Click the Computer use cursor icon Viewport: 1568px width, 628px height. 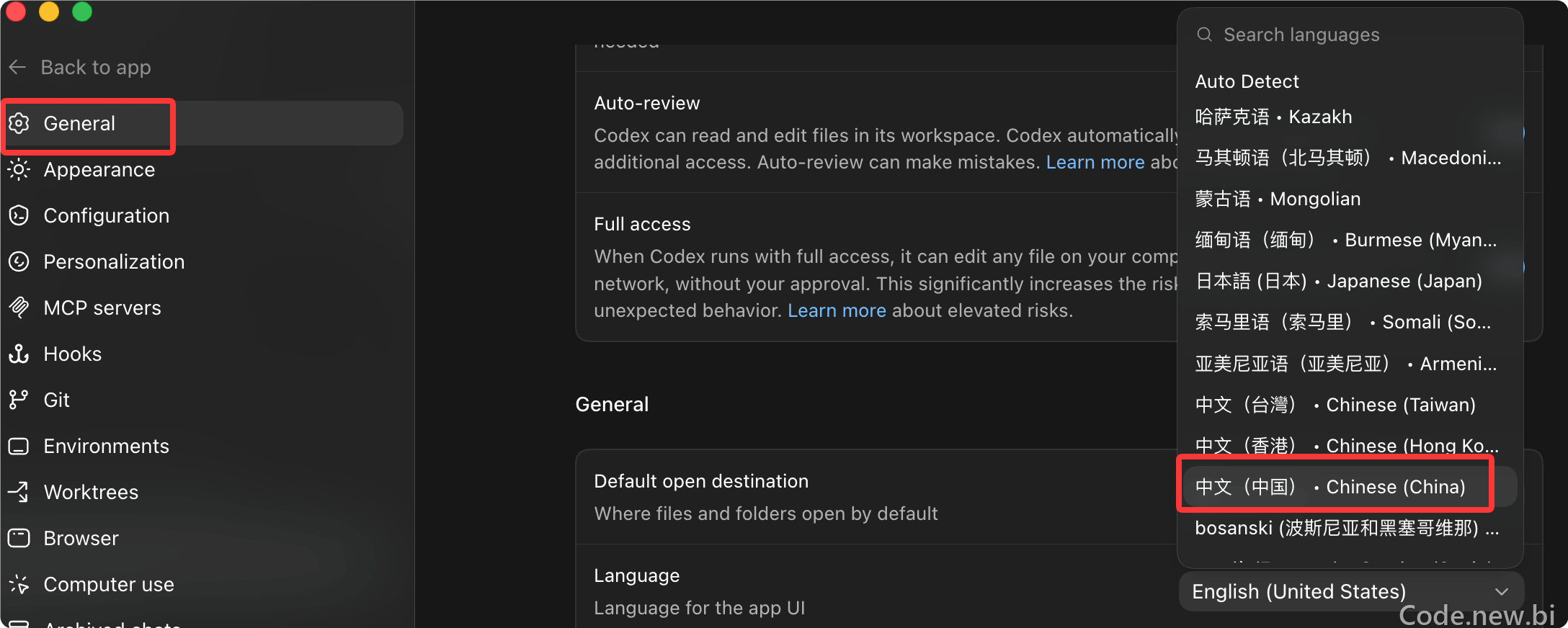pyautogui.click(x=19, y=585)
